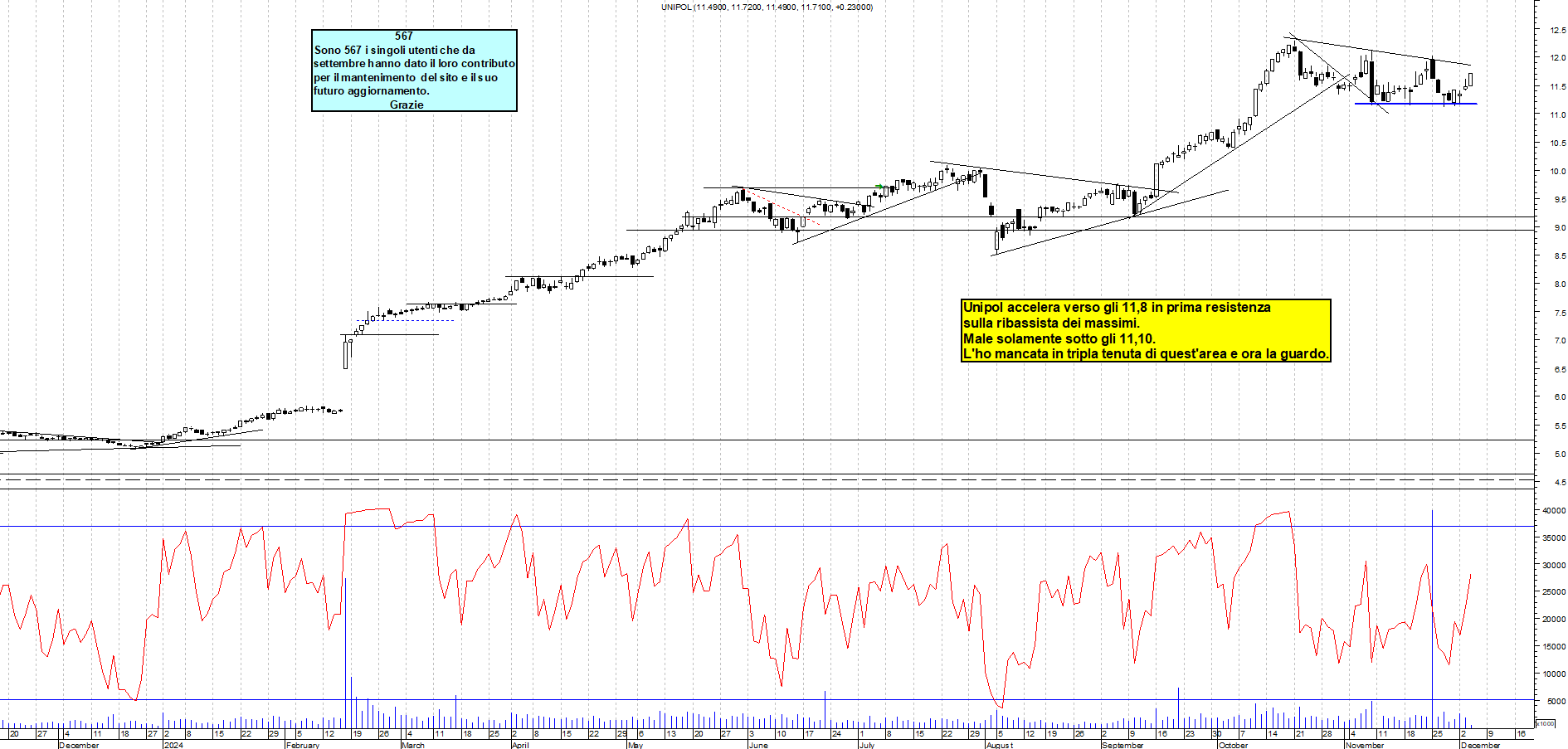Click the 10000 volume axis label
The width and height of the screenshot is (1568, 749).
(x=1554, y=674)
